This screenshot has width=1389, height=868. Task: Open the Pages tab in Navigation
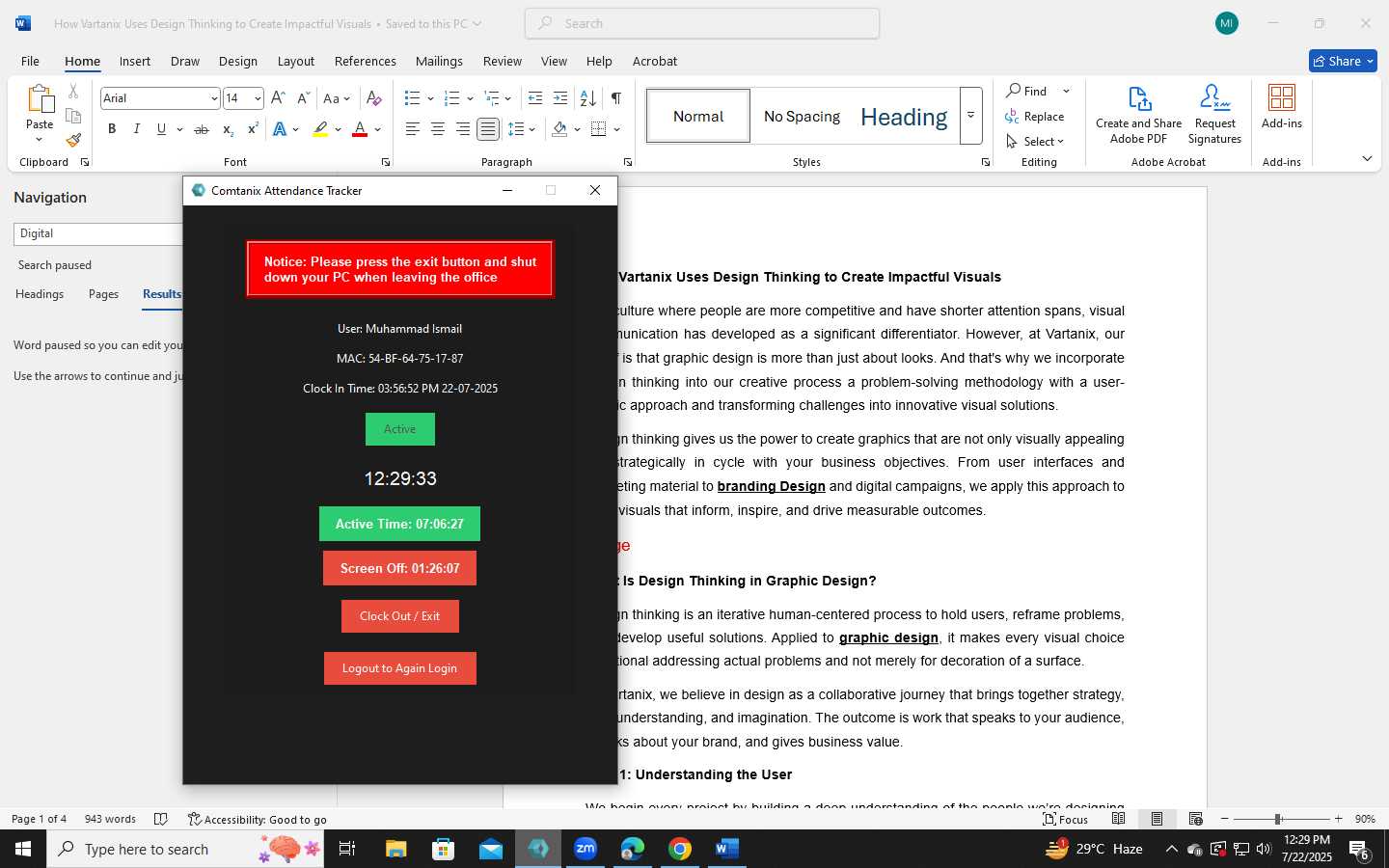point(103,294)
